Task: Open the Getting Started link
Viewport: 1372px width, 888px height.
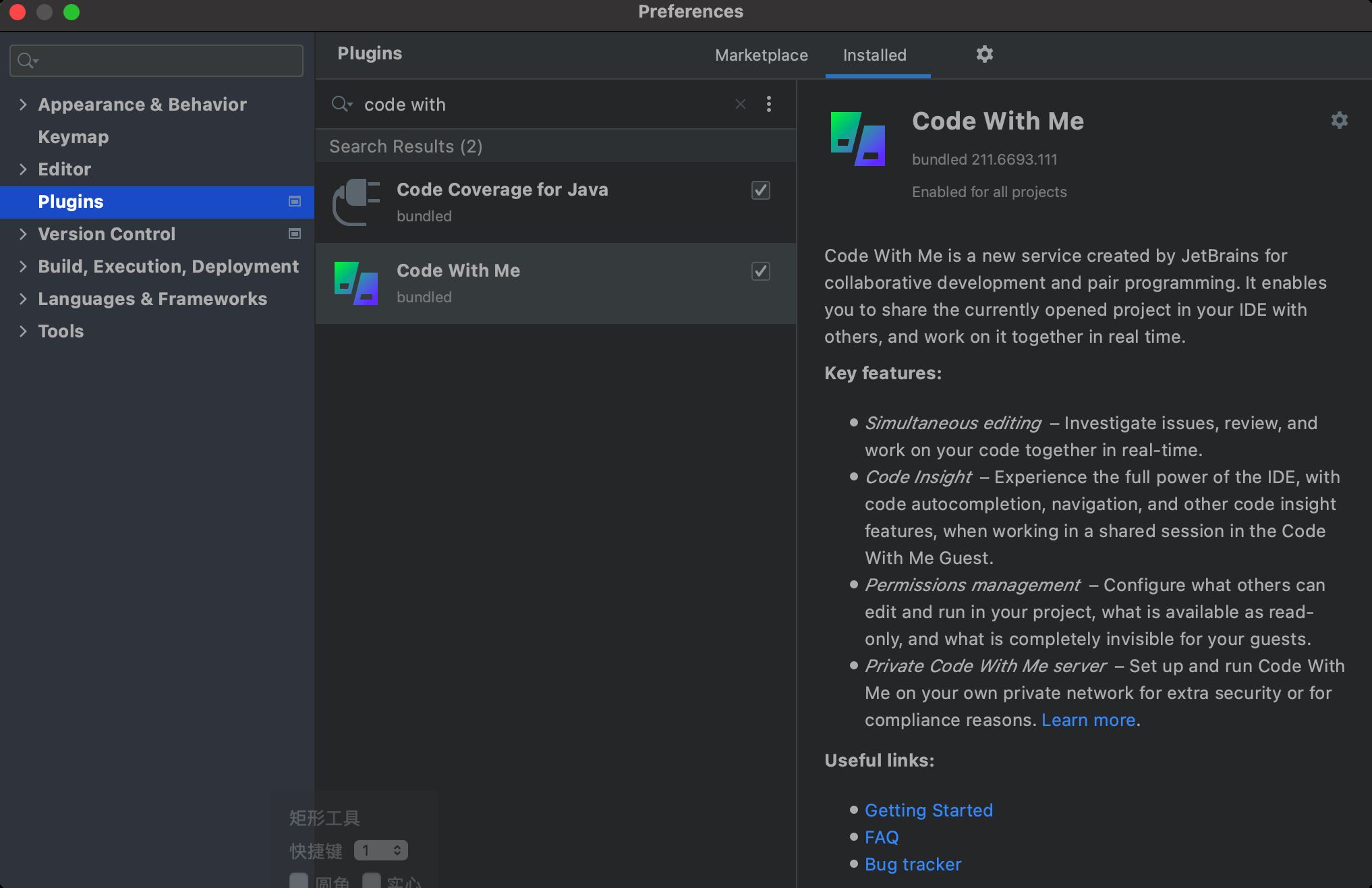Action: click(x=928, y=810)
